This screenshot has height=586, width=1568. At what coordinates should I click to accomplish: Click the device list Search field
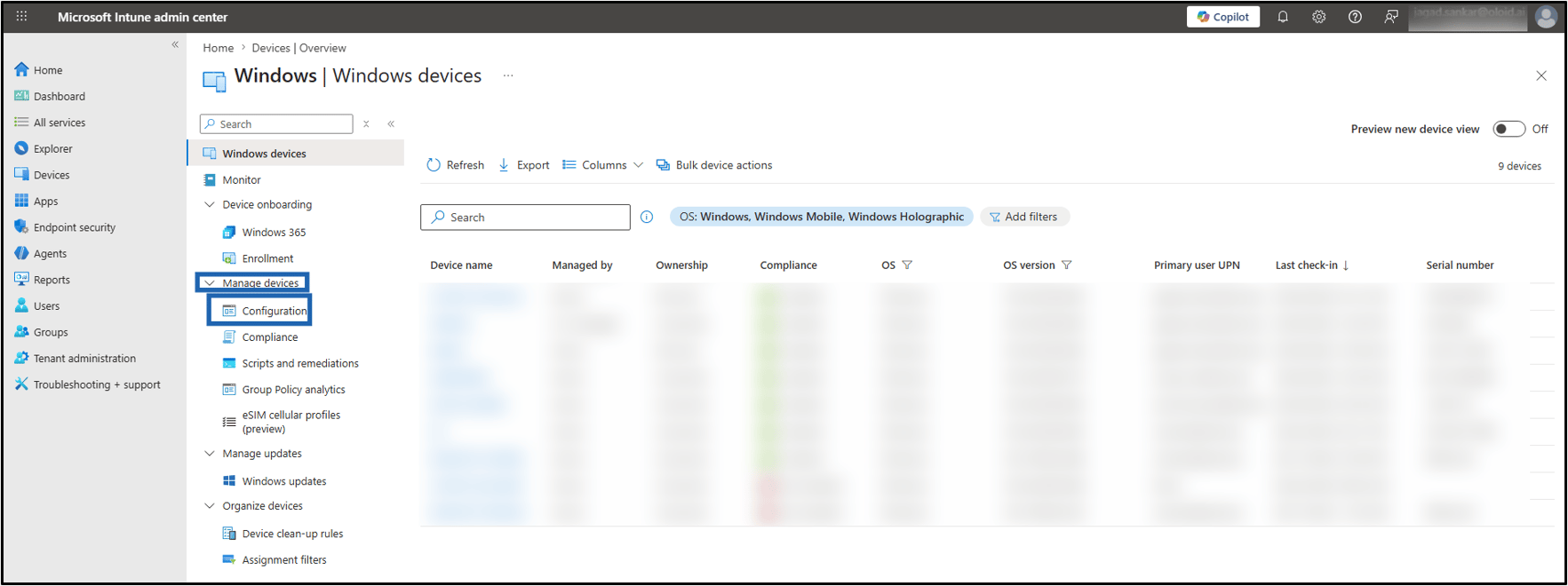point(525,217)
